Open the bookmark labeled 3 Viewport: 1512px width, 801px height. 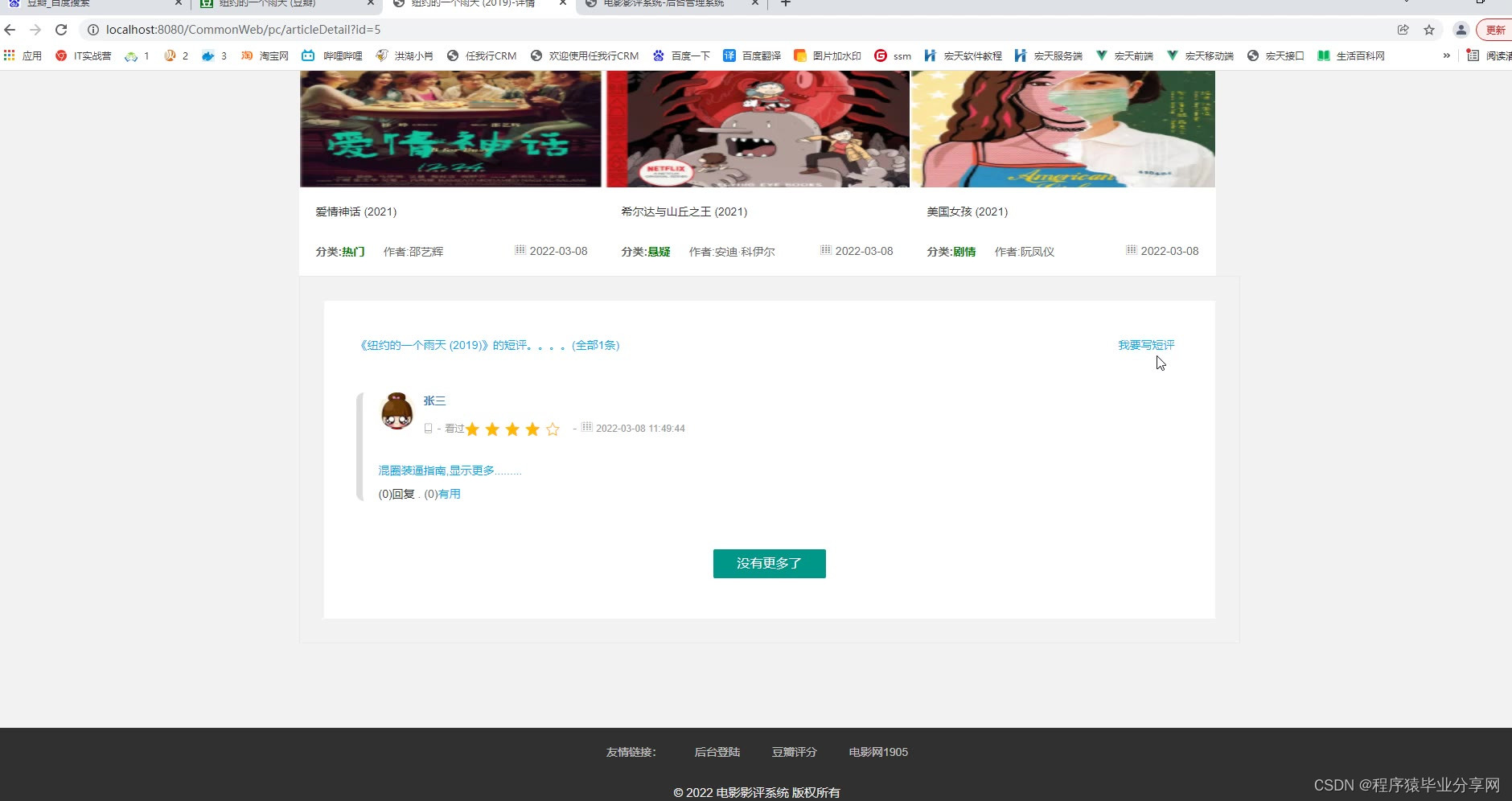click(215, 55)
